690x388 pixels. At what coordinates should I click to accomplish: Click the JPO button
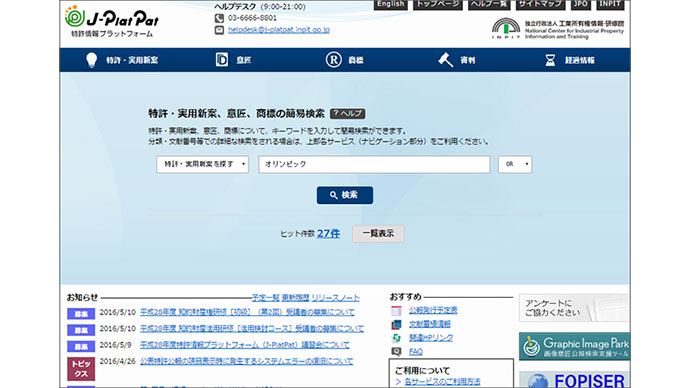pyautogui.click(x=580, y=4)
